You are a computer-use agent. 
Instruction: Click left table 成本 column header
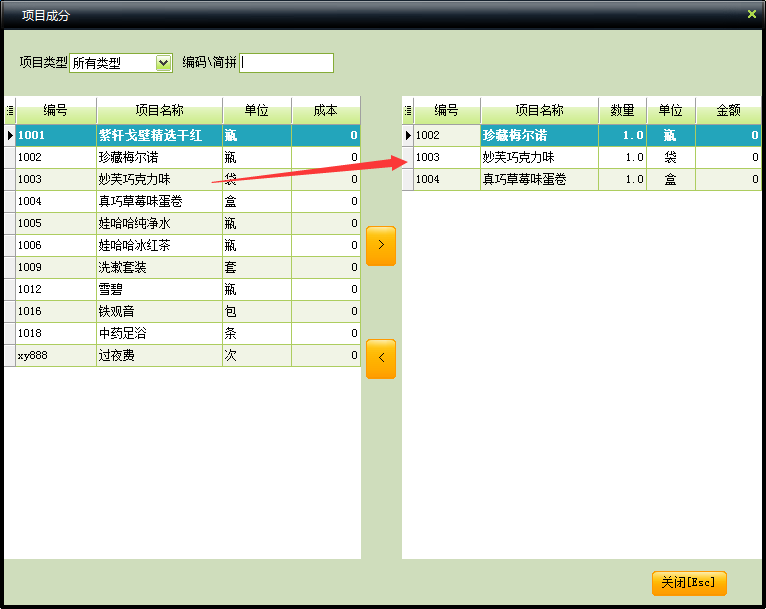coord(326,110)
